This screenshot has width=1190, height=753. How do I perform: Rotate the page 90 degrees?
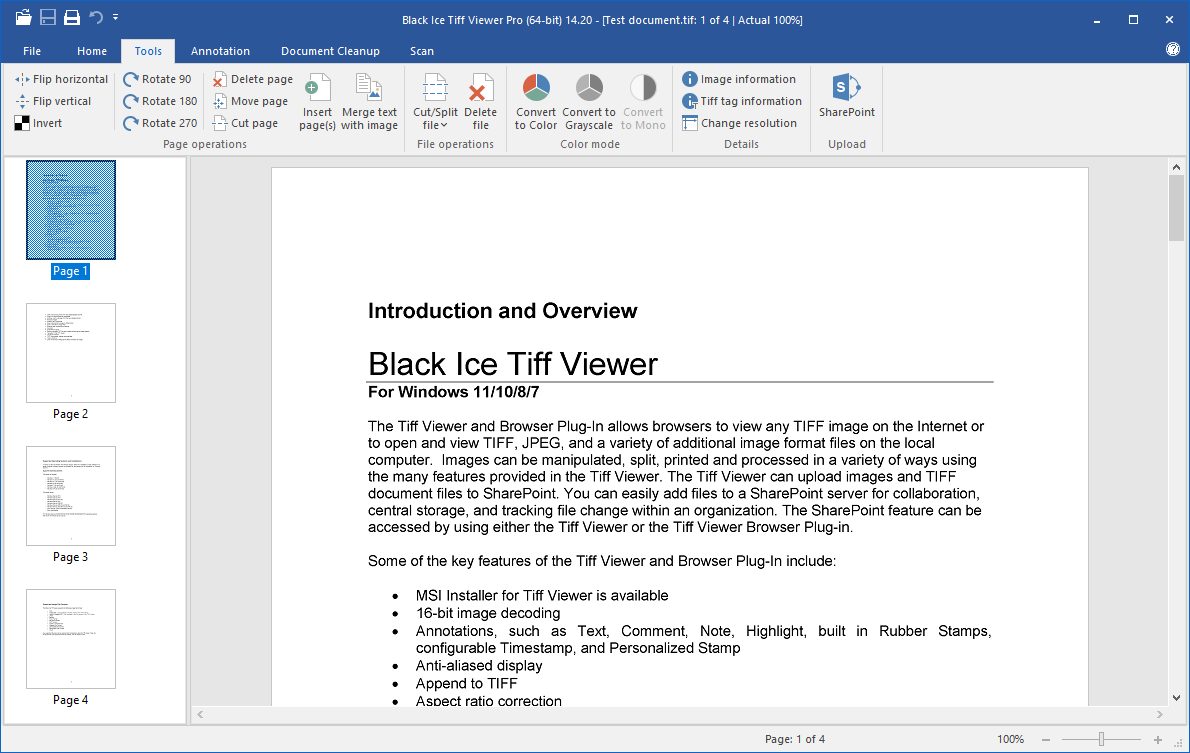tap(157, 79)
